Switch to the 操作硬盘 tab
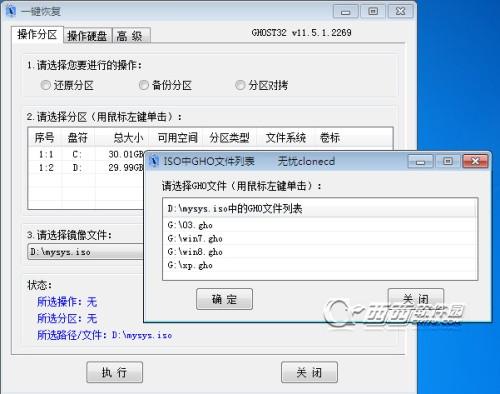Screen dimensions: 500x394 tap(88, 36)
